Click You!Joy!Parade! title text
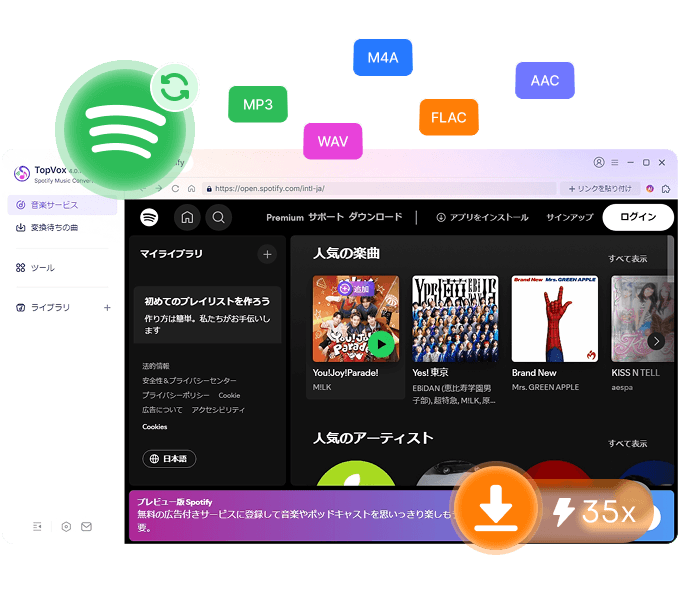Viewport: 680px width, 600px height. click(x=345, y=373)
